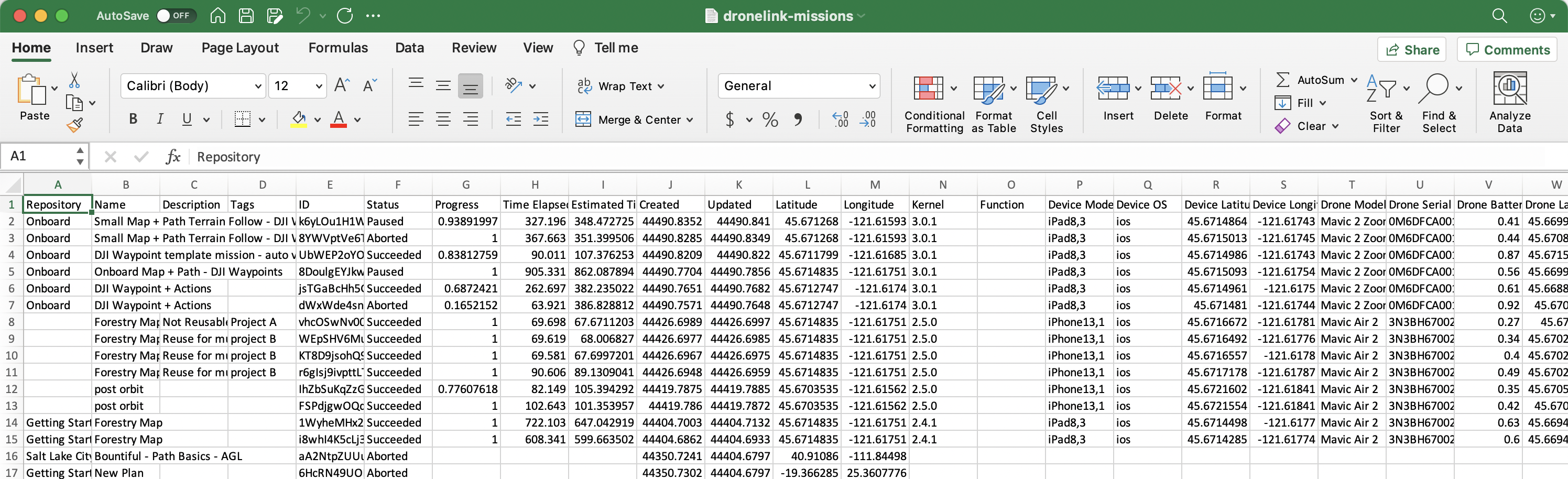The image size is (1568, 479).
Task: Toggle Align Left for text
Action: 416,119
